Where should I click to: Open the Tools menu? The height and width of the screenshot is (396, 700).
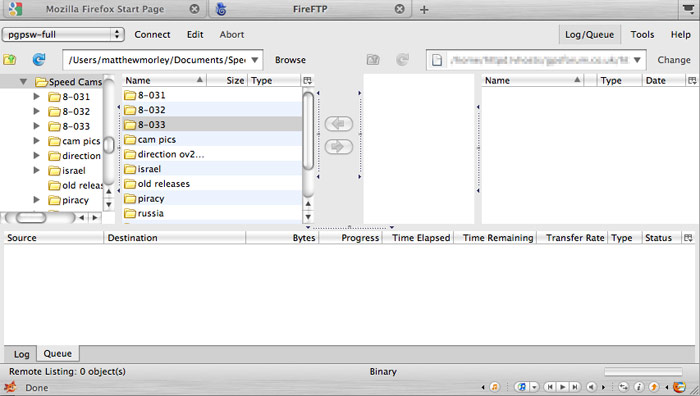pos(642,34)
